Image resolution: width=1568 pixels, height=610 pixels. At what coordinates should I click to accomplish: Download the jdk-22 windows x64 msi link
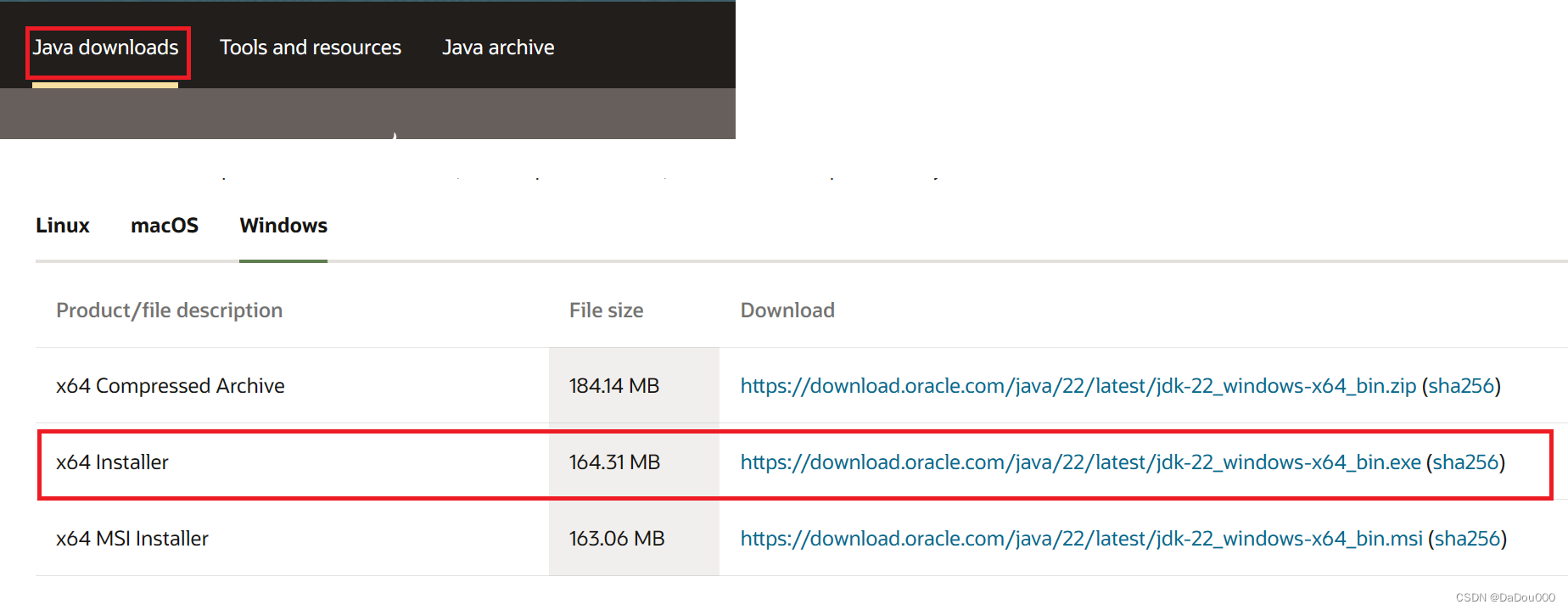click(1082, 539)
